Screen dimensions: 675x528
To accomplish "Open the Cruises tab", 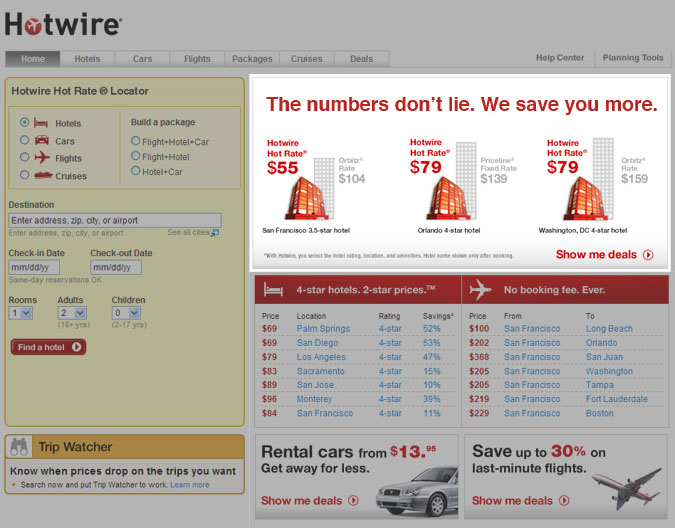I will pos(307,59).
